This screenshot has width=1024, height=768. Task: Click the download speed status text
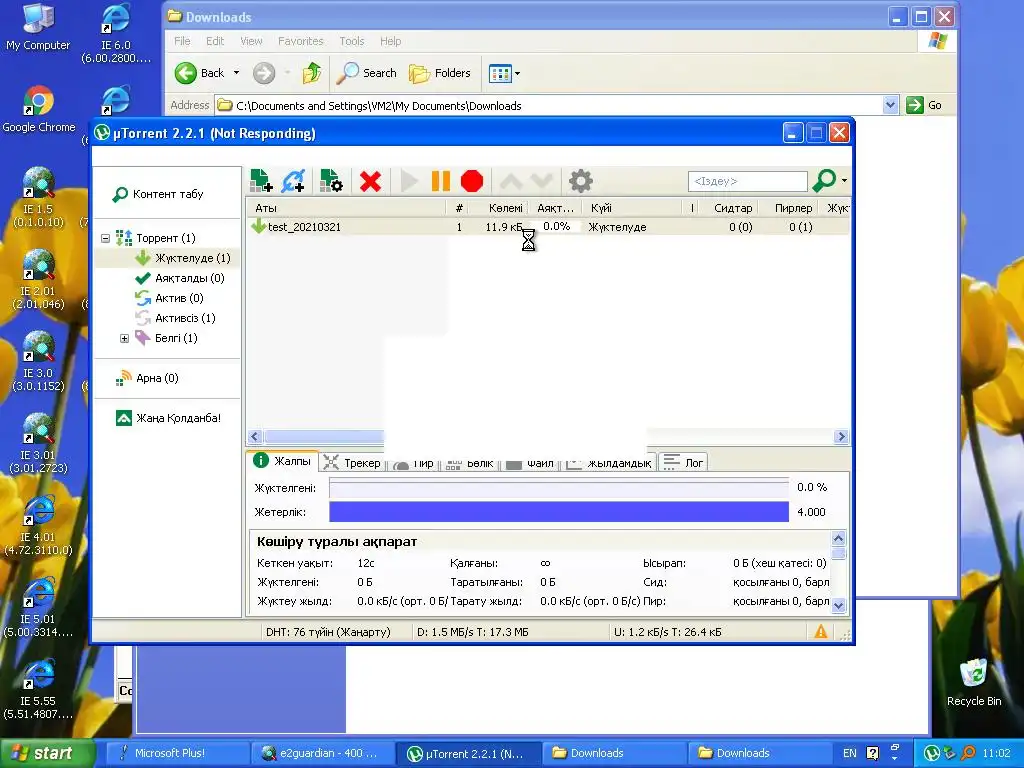[473, 632]
